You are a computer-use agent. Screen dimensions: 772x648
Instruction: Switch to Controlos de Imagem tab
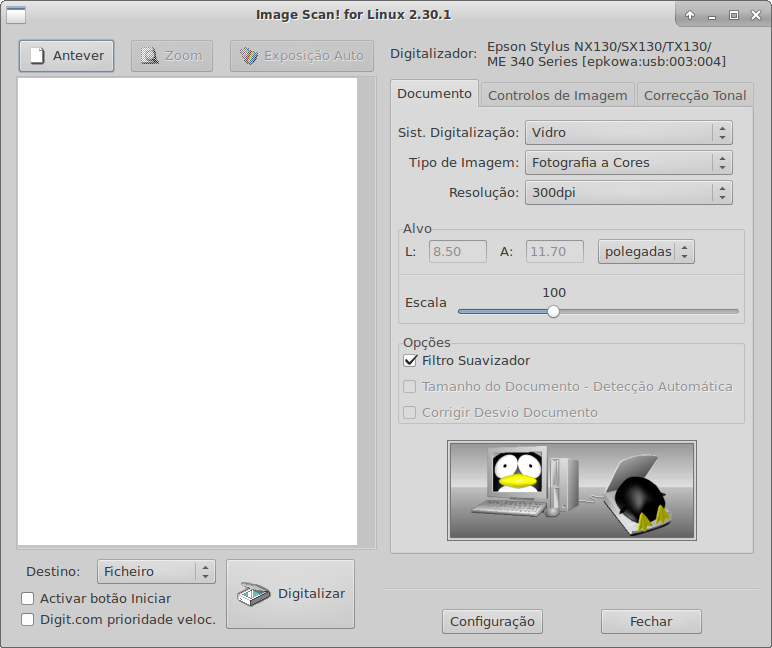coord(557,95)
